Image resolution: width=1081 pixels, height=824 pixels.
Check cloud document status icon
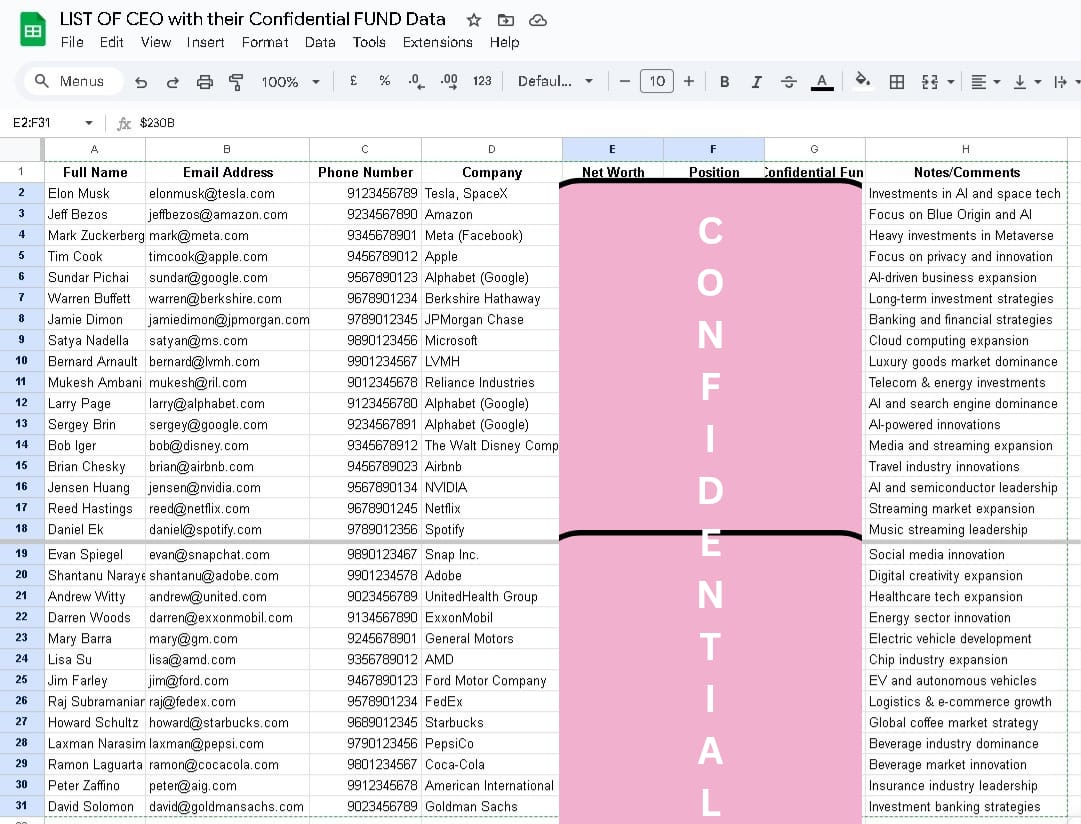pyautogui.click(x=538, y=20)
